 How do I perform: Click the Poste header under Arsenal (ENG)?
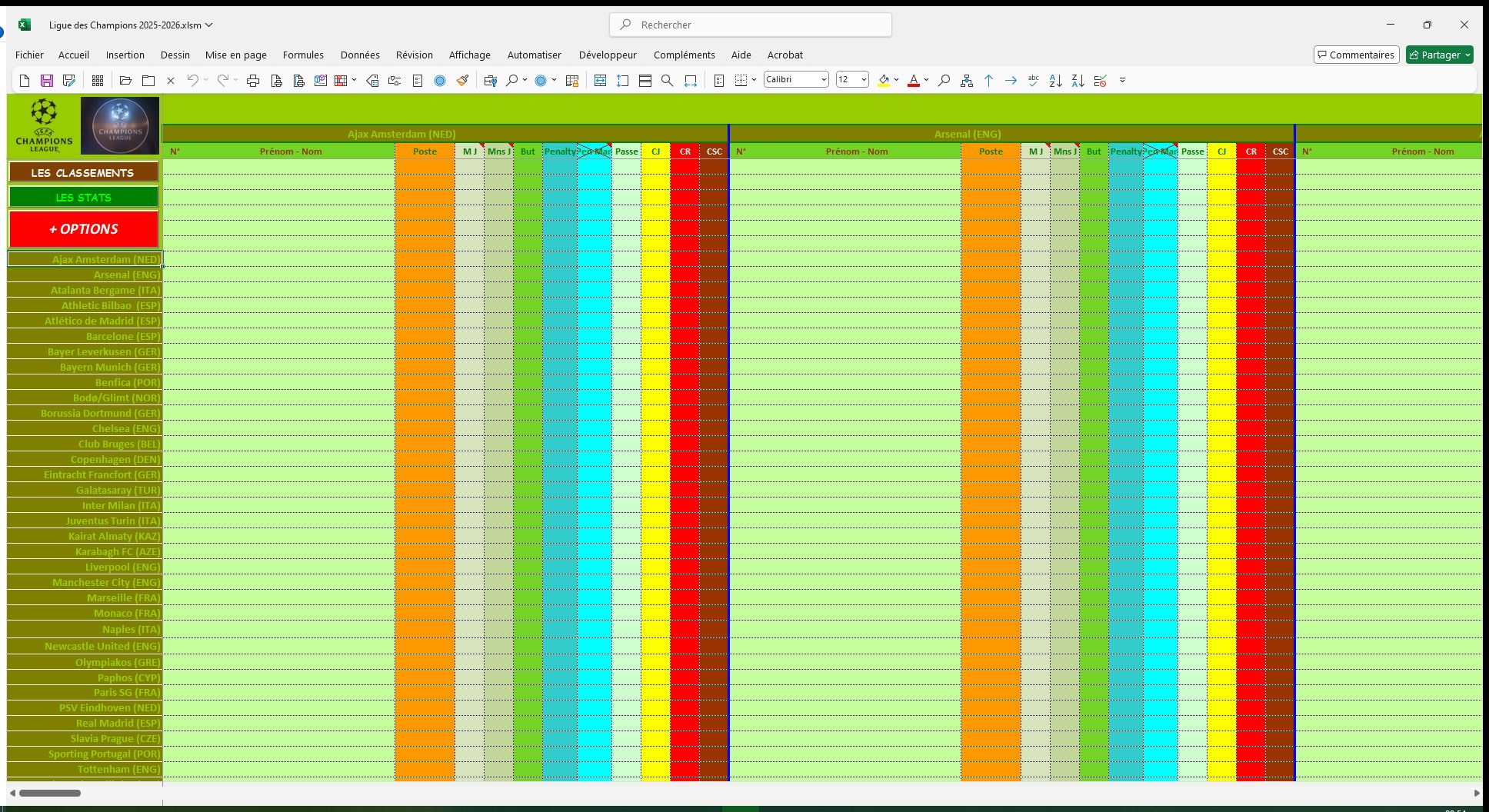pos(991,151)
